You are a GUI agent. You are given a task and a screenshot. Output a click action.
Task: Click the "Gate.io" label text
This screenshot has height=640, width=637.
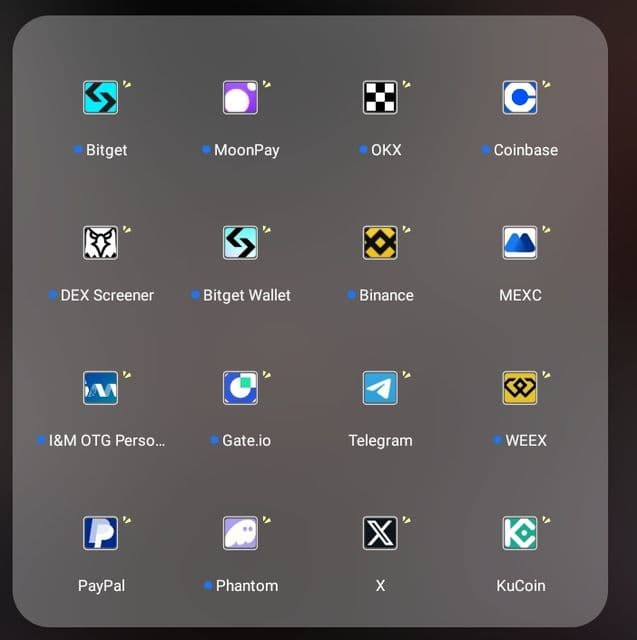246,441
